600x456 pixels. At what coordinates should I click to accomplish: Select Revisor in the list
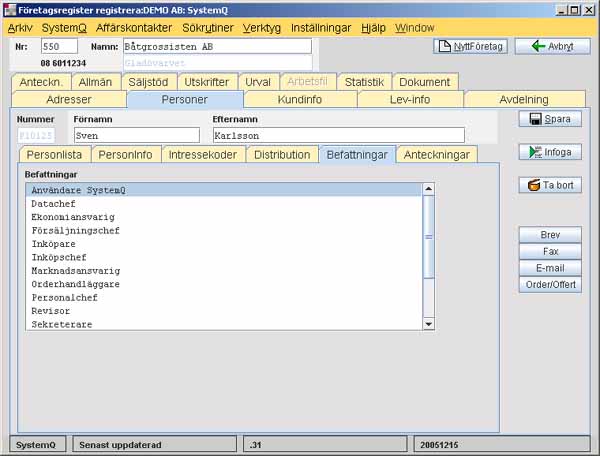(x=224, y=311)
